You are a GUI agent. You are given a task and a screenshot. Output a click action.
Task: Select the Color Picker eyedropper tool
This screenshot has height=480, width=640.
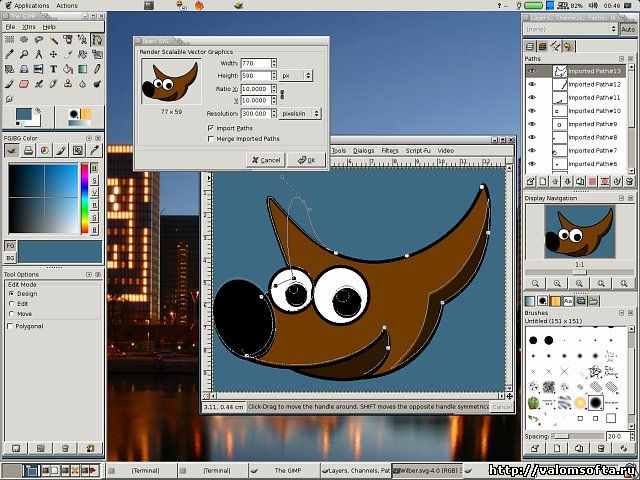[9, 54]
